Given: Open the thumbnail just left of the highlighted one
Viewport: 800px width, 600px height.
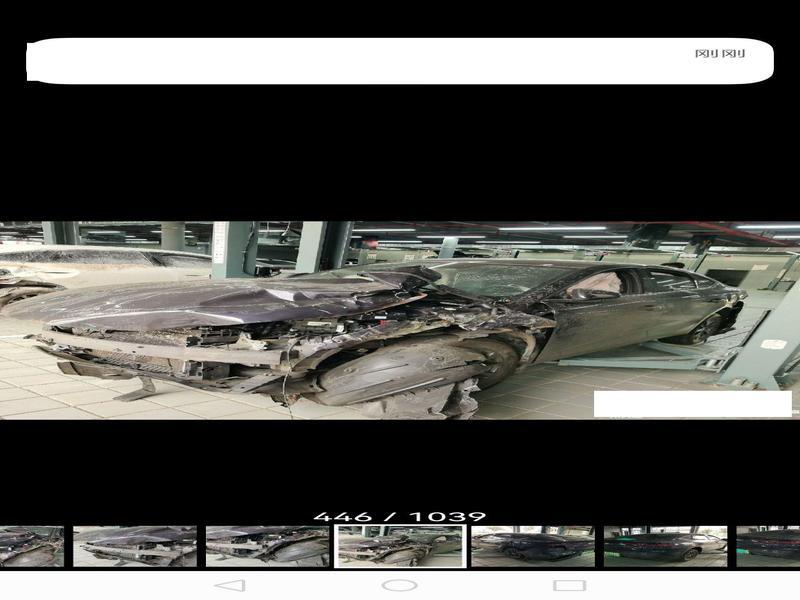Looking at the screenshot, I should (x=267, y=547).
